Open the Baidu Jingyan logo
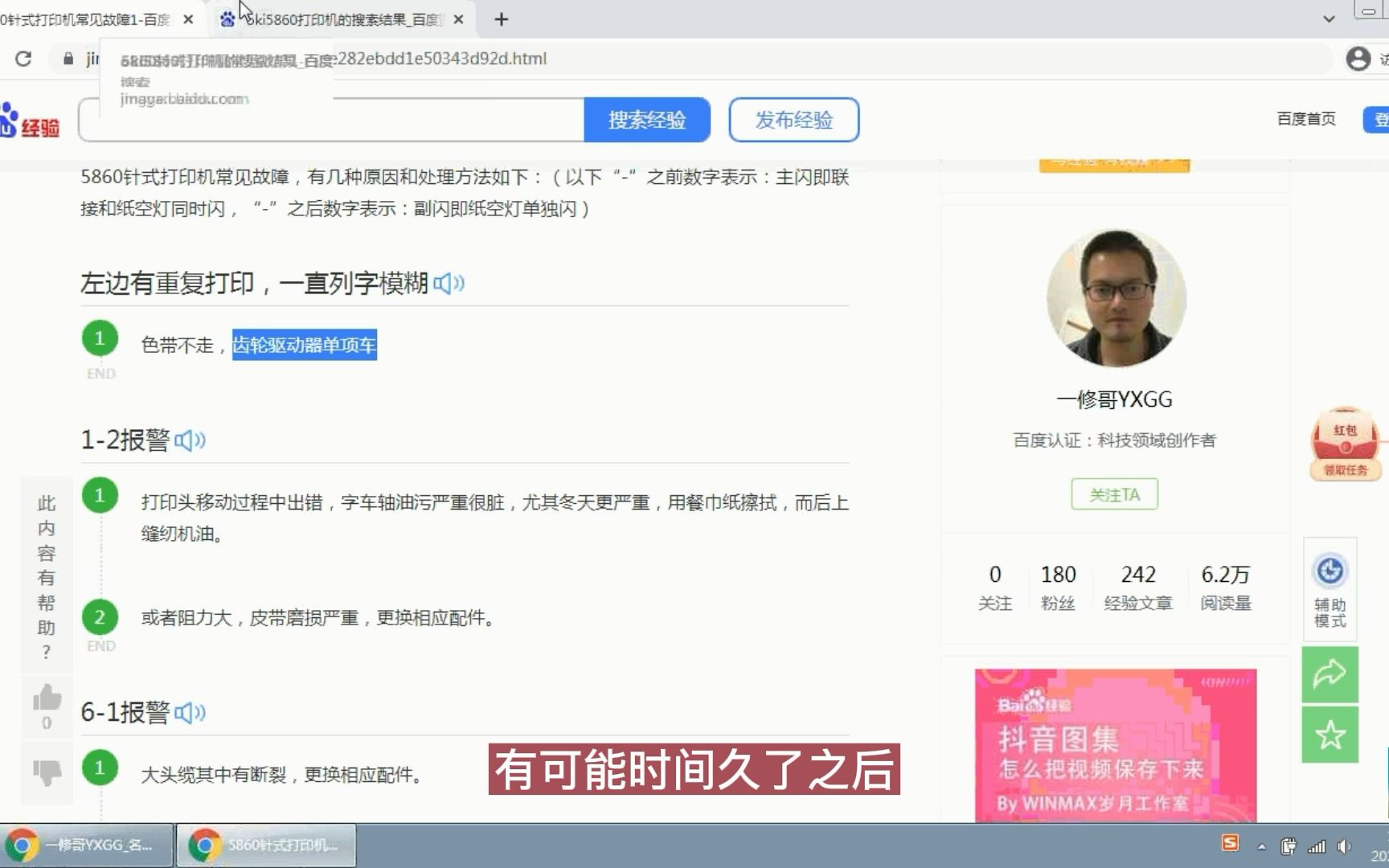 [x=30, y=121]
